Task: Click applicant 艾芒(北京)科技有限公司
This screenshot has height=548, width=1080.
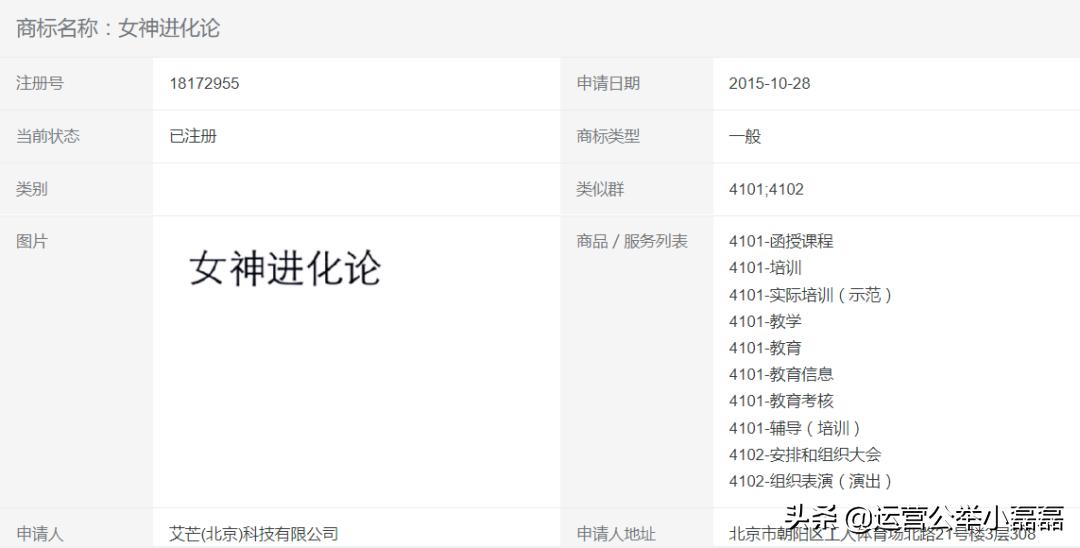Action: [x=253, y=534]
